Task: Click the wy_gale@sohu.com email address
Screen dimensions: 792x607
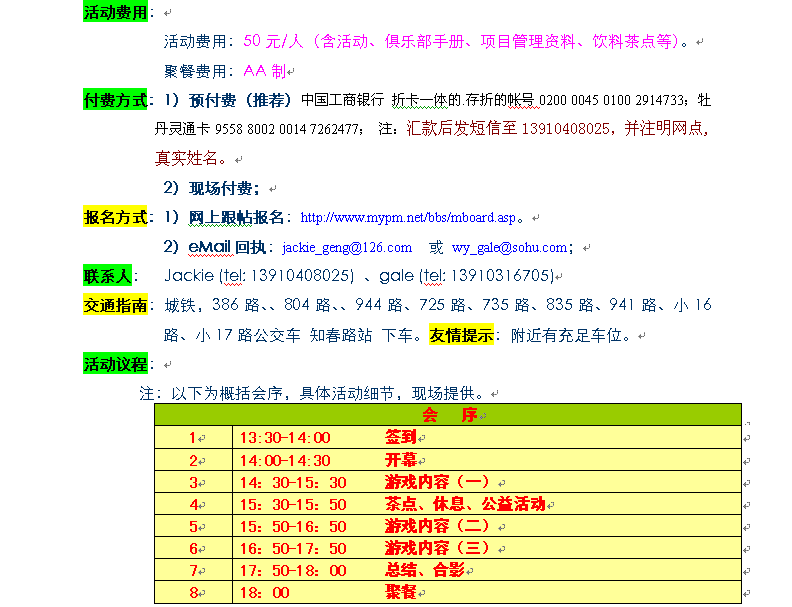Action: point(510,247)
